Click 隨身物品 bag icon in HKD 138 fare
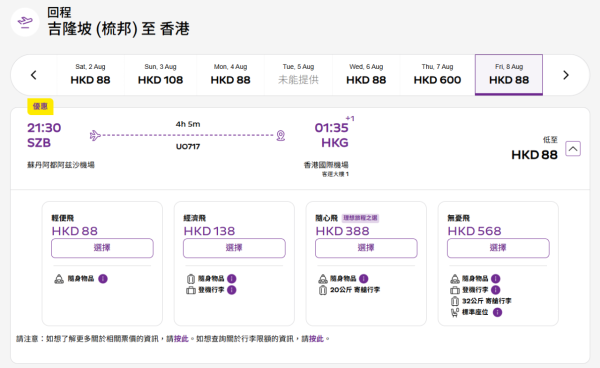The image size is (600, 368). coord(191,279)
